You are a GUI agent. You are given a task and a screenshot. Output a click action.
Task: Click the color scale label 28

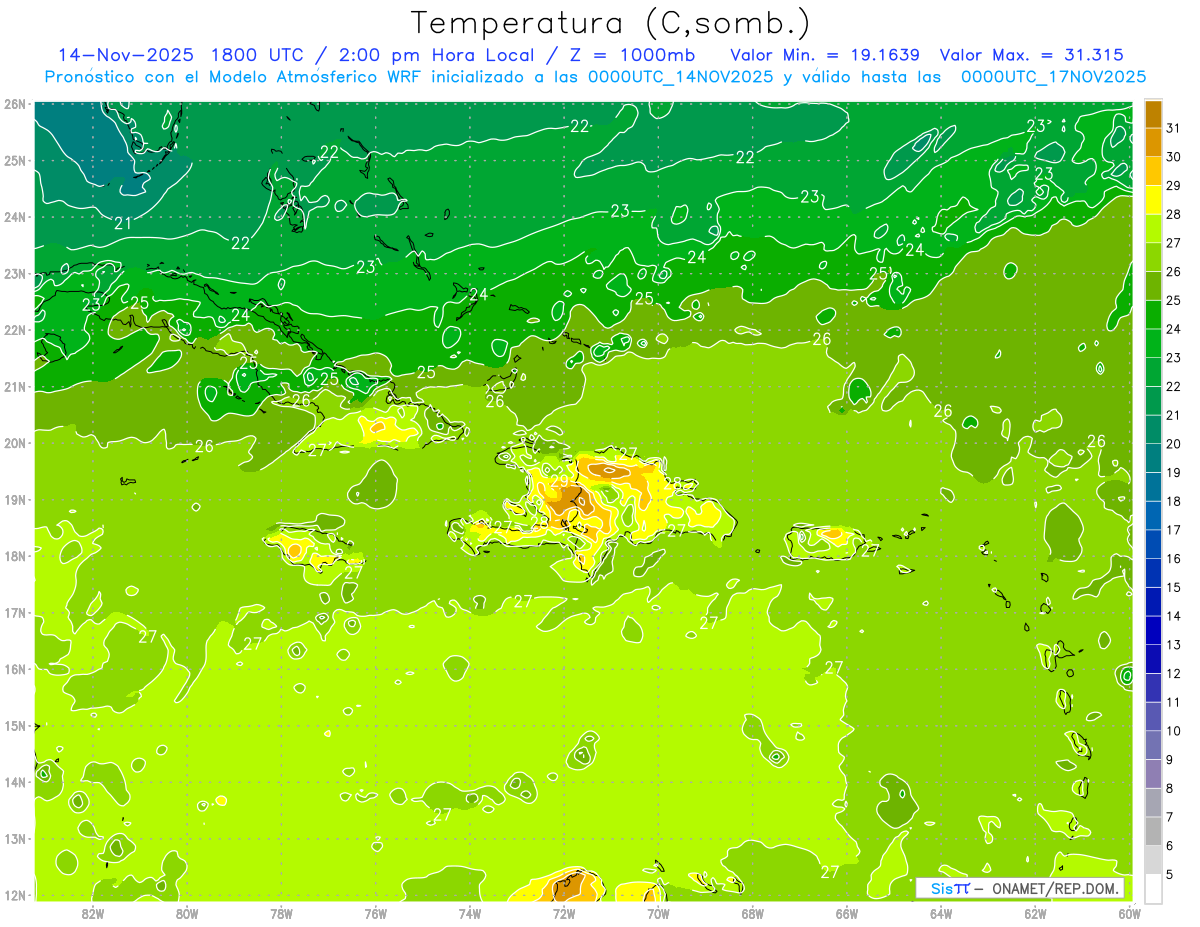(1174, 214)
